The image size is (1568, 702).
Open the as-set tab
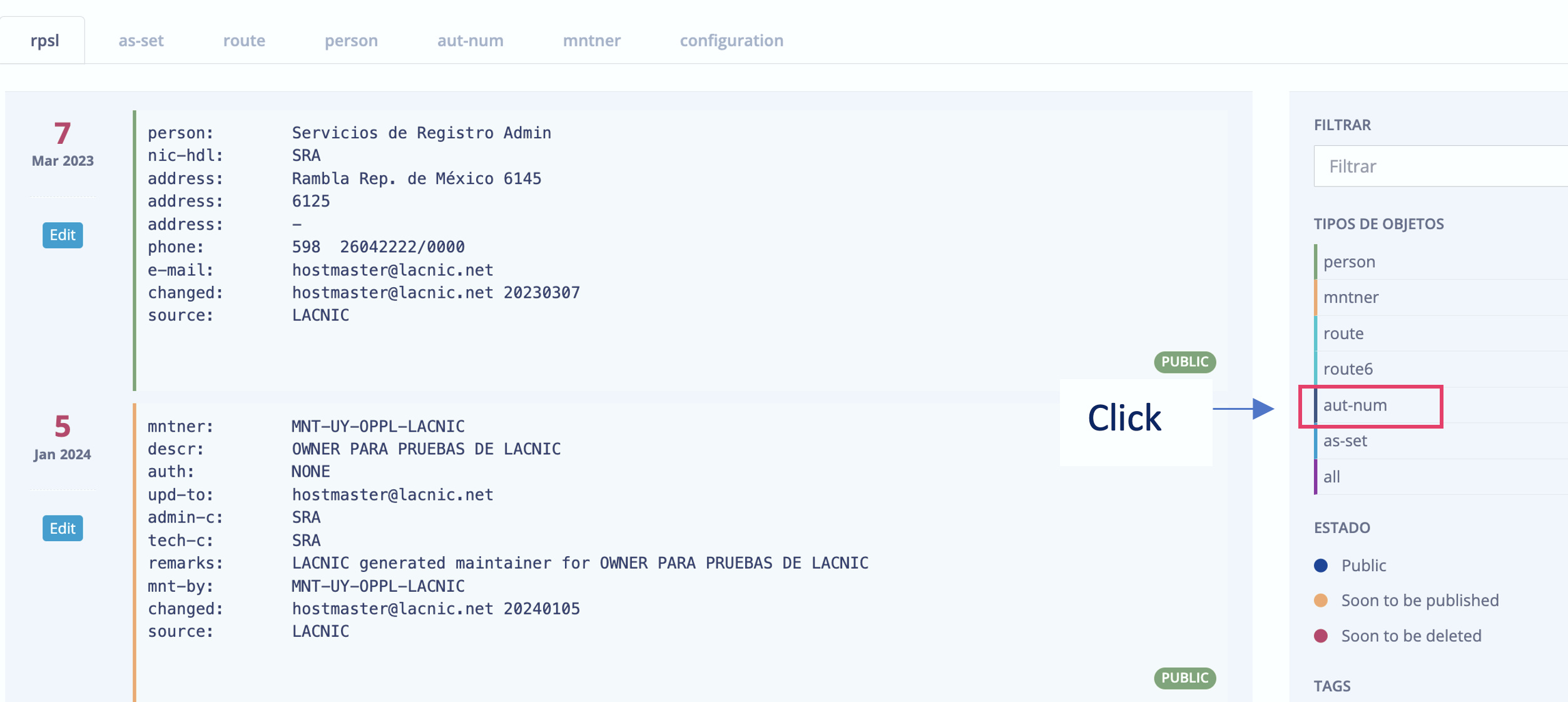(x=141, y=41)
